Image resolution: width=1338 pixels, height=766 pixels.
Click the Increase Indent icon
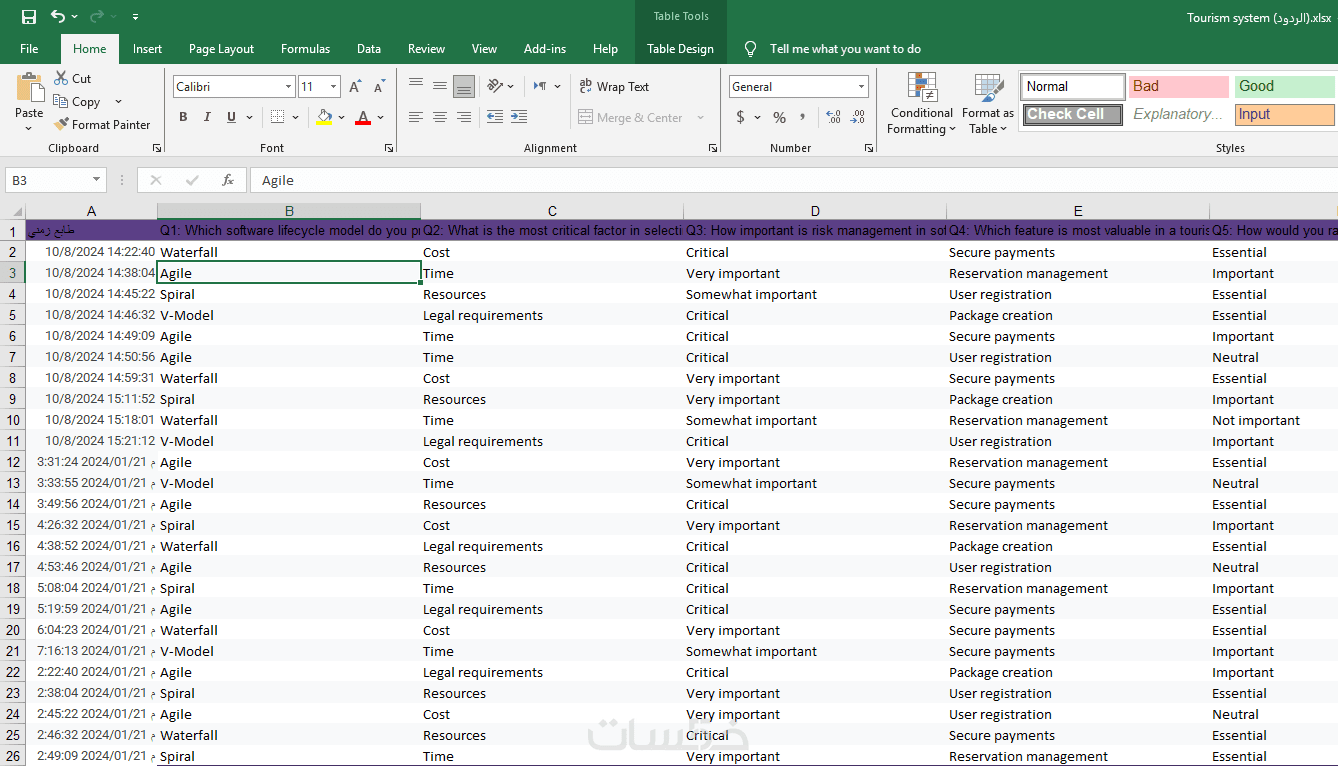(518, 117)
